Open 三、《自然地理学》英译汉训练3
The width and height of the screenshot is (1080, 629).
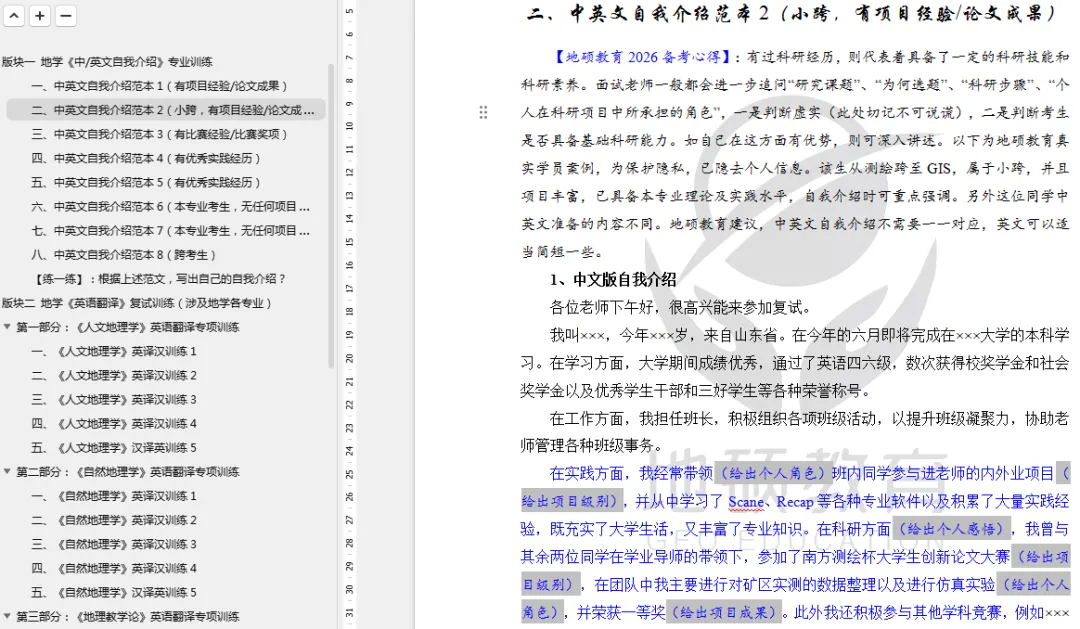coord(114,544)
